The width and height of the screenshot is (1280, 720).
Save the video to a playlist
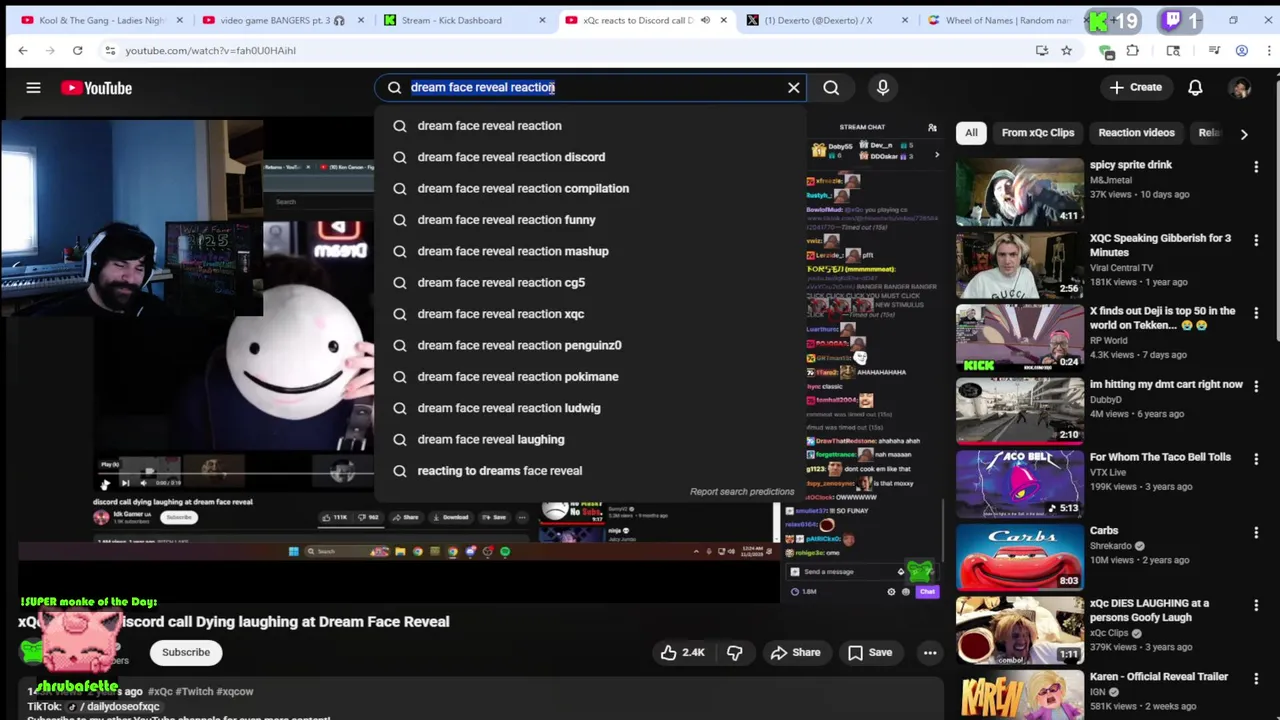pyautogui.click(x=869, y=653)
